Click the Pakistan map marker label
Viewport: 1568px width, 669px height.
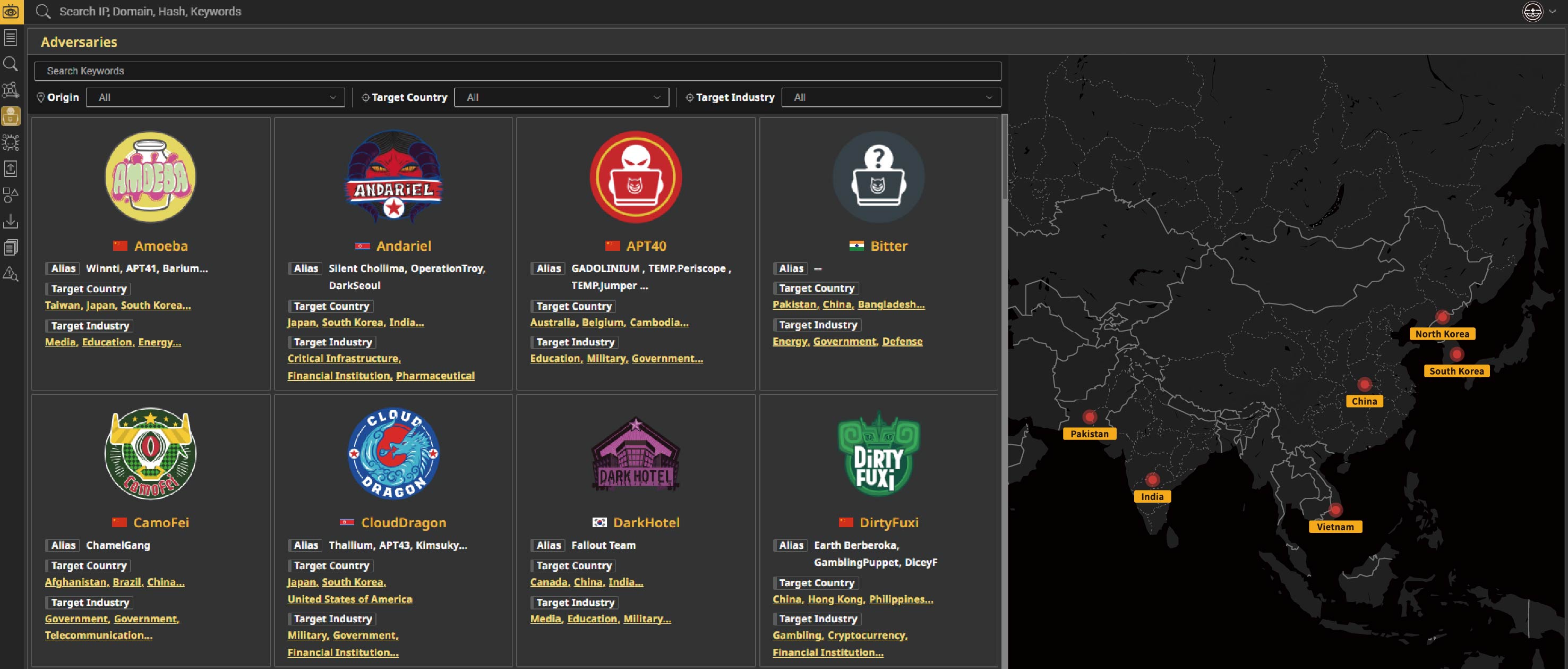tap(1089, 434)
